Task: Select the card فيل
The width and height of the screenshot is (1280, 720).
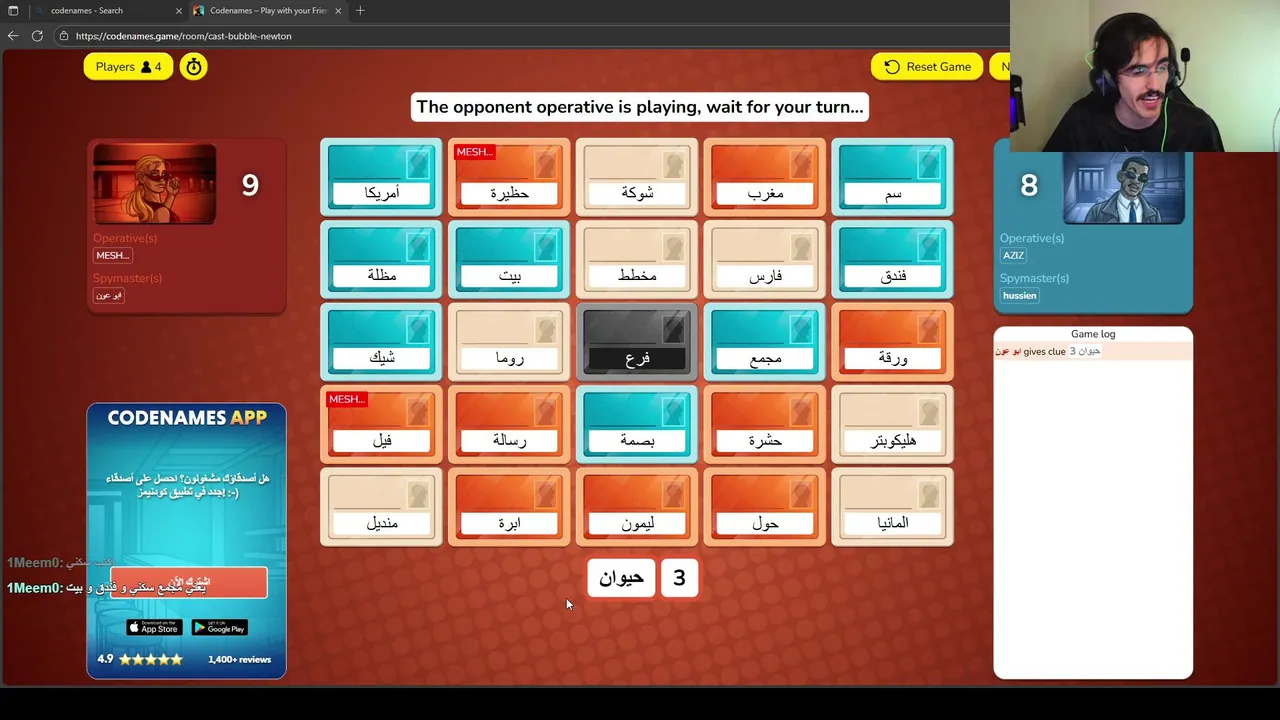Action: [x=381, y=425]
